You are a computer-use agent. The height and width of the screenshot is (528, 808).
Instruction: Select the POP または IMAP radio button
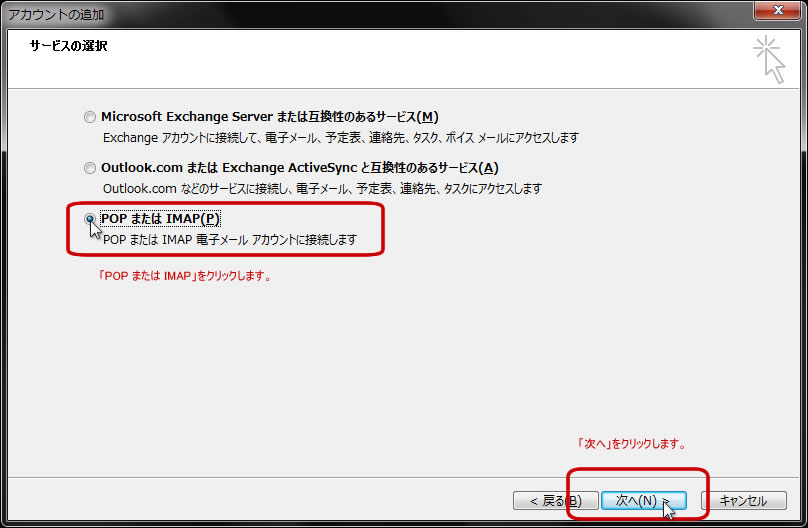click(91, 218)
